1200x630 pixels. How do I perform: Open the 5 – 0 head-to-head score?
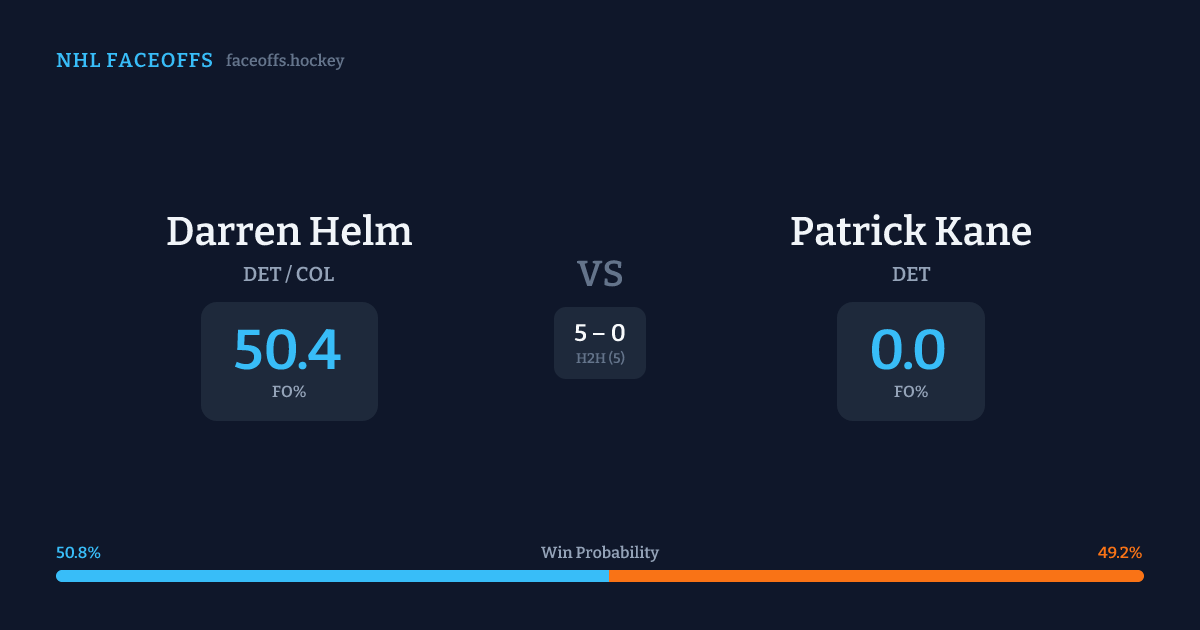(x=600, y=334)
